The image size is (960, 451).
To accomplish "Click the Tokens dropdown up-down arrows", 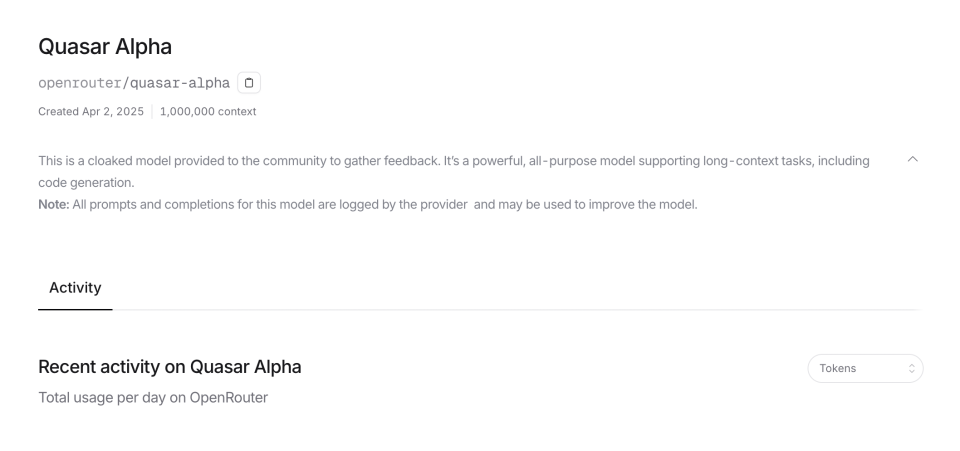I will [x=911, y=368].
